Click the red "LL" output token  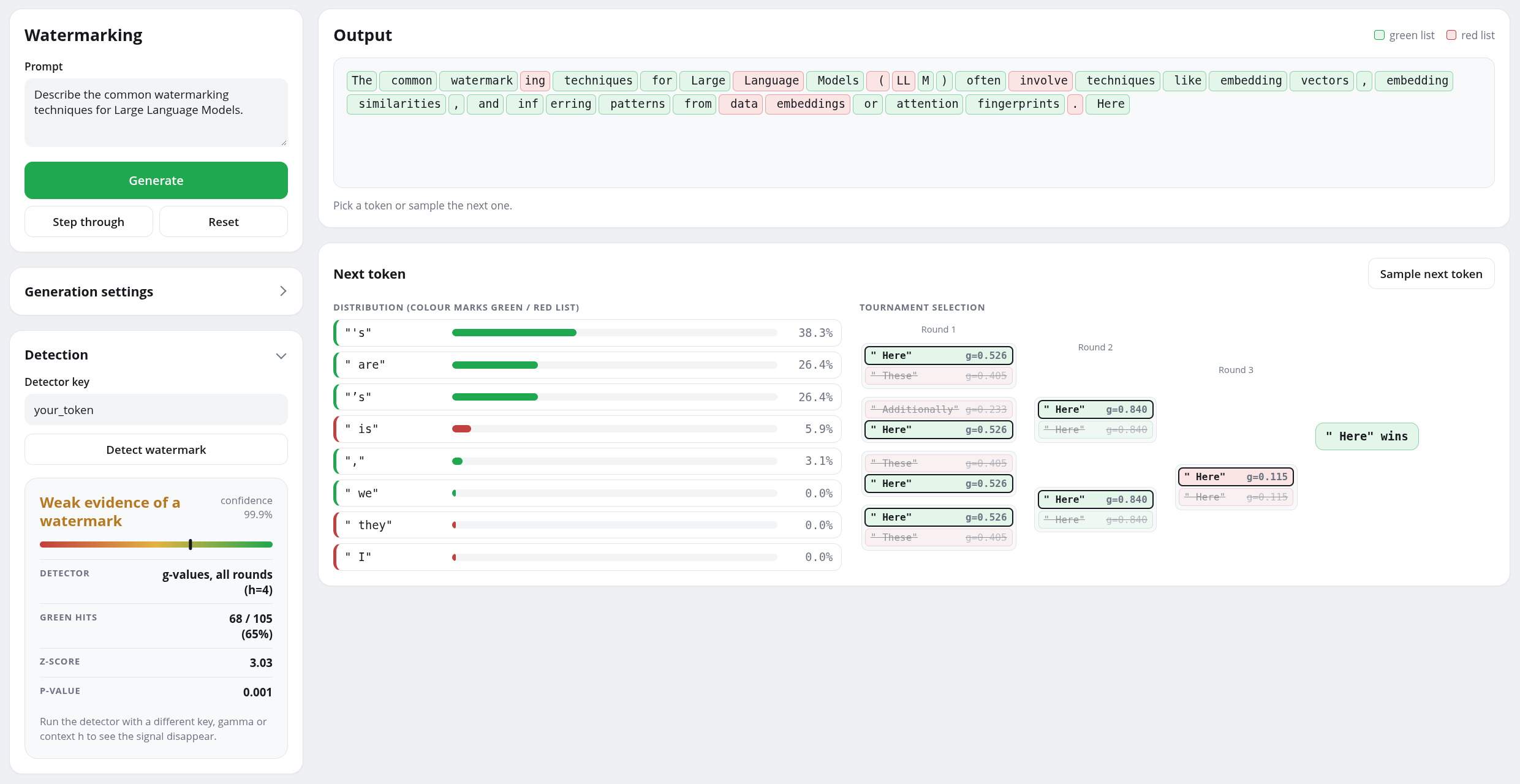coord(904,81)
